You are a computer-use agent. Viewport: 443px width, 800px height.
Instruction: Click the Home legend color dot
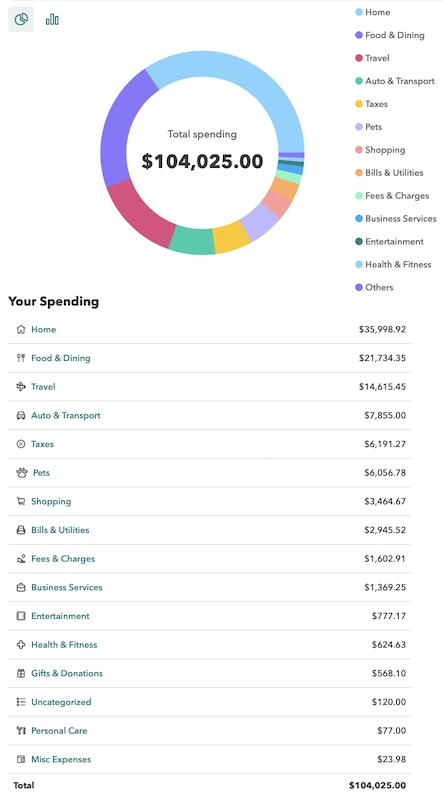pos(359,12)
